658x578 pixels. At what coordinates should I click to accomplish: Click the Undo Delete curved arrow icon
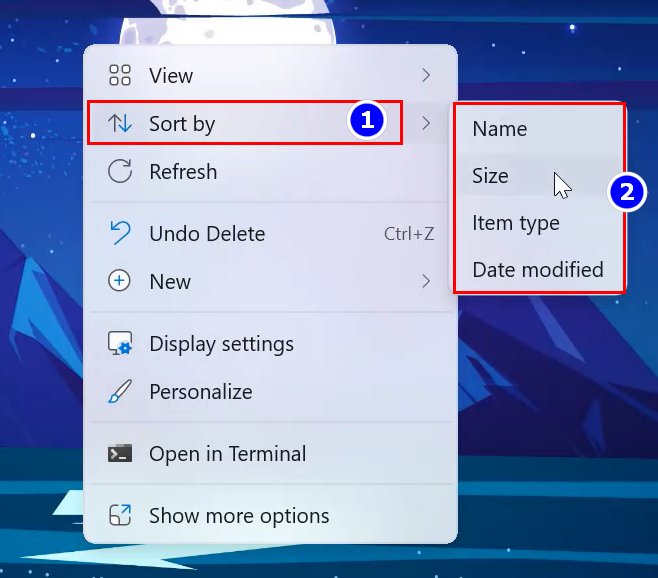point(120,234)
